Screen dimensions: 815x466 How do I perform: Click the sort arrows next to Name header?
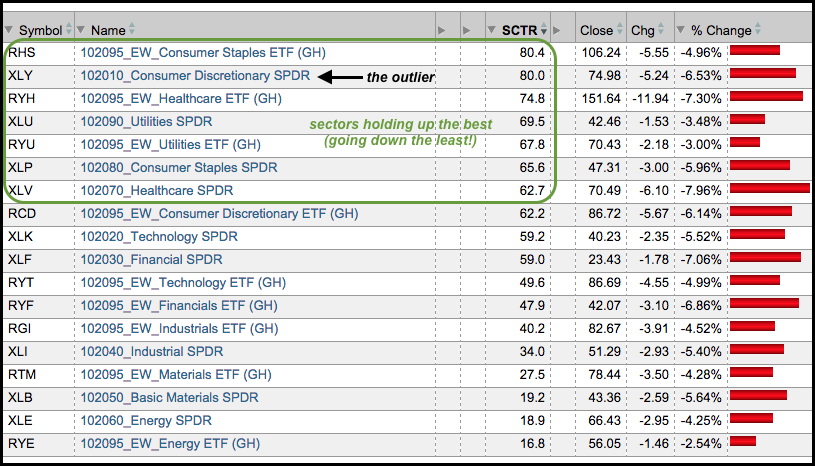tap(133, 30)
